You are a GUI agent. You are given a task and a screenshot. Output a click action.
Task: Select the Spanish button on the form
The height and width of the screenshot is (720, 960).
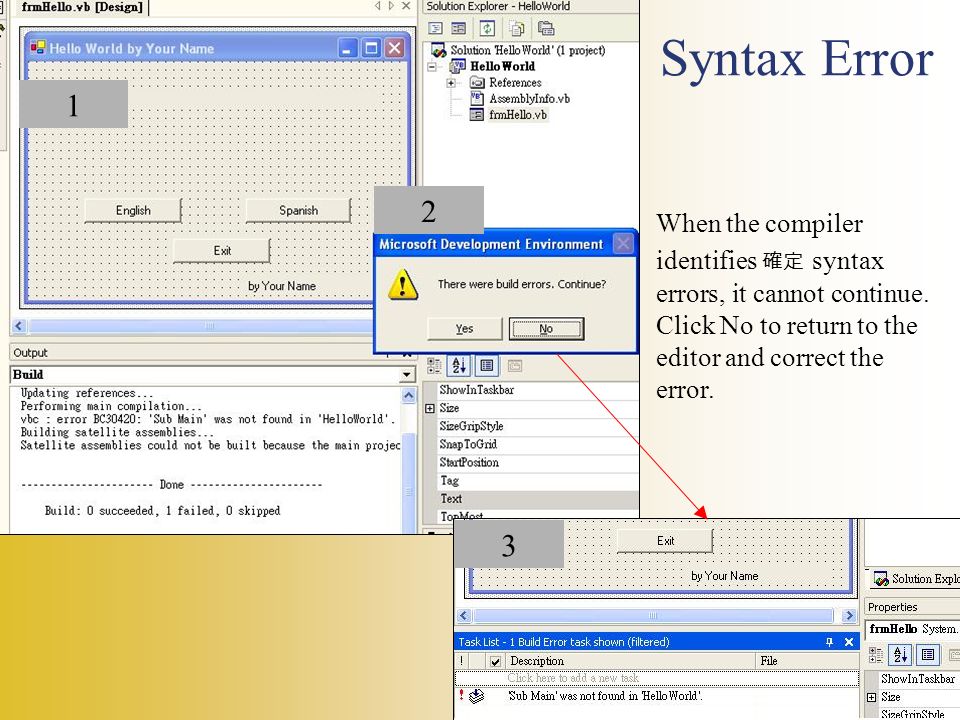pyautogui.click(x=298, y=210)
